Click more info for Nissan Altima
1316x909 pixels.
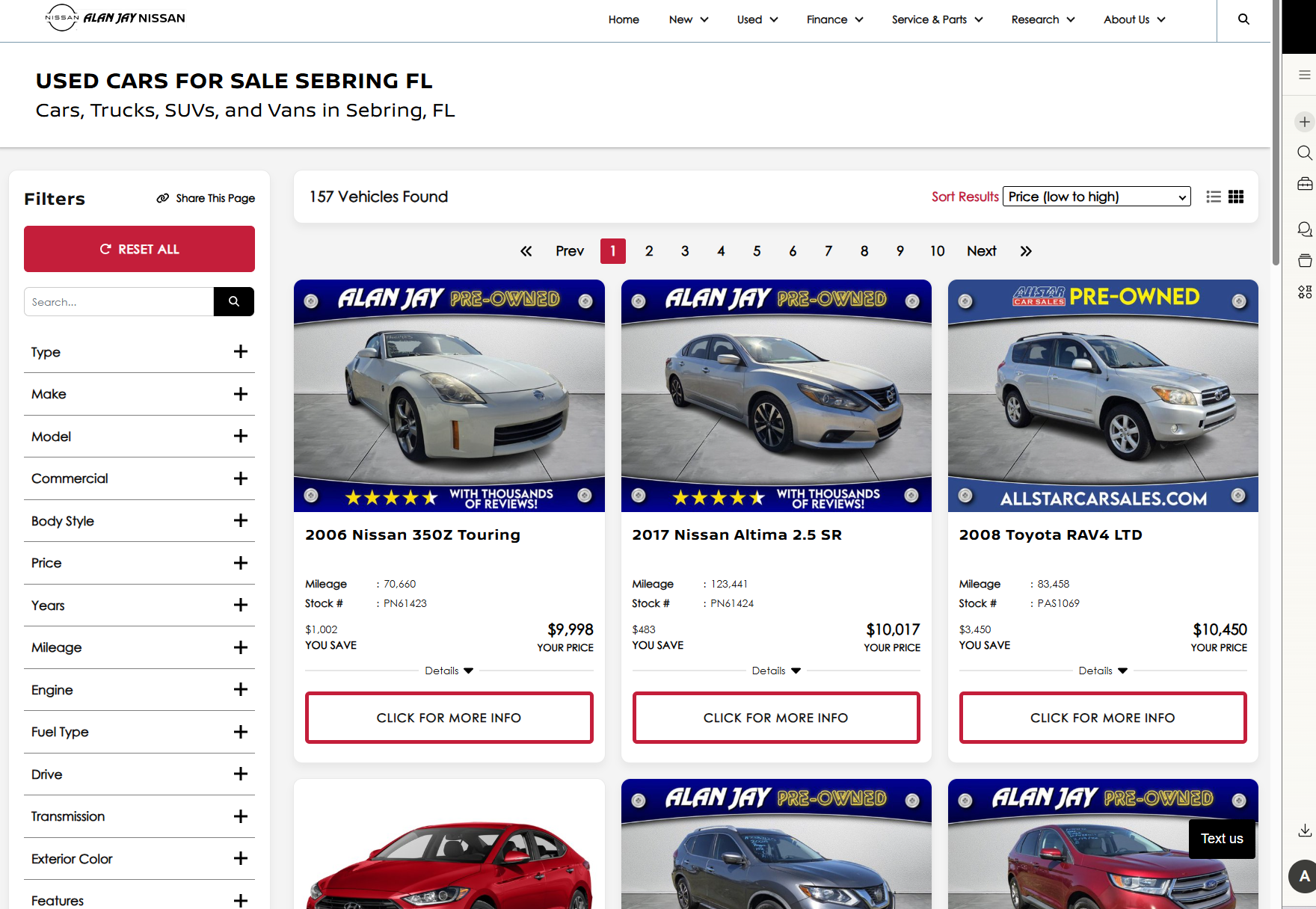pos(776,718)
